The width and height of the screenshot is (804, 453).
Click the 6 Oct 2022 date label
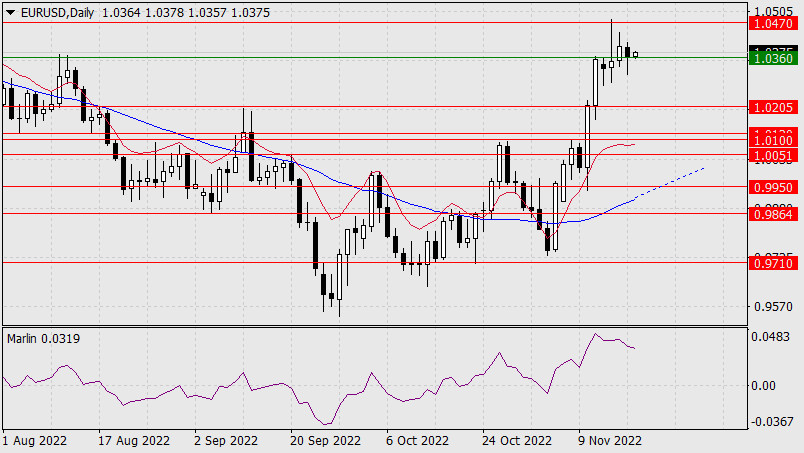click(417, 441)
